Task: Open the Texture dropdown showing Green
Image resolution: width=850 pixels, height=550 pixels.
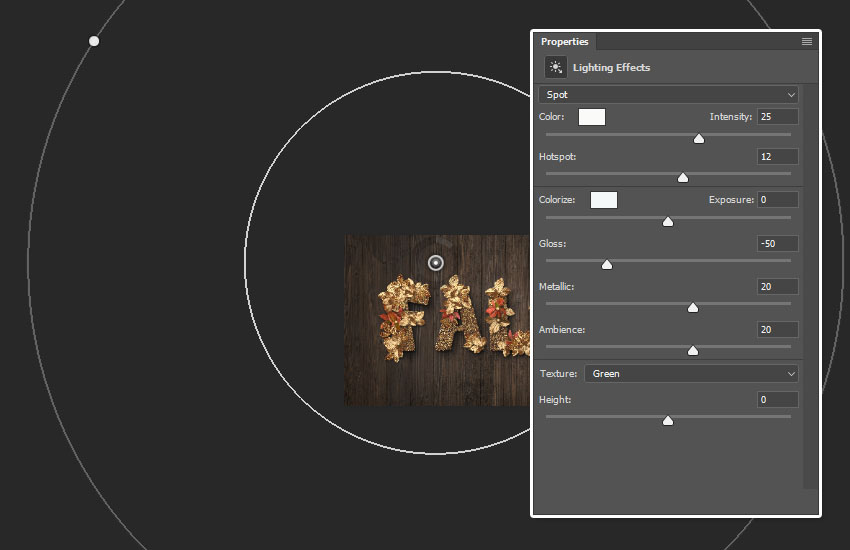Action: (x=691, y=374)
